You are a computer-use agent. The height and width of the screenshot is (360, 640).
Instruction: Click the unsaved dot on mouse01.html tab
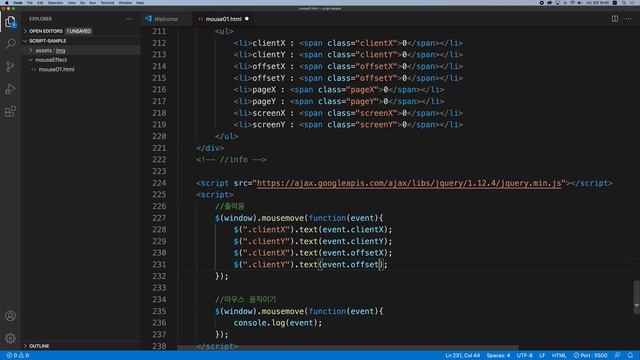(x=247, y=19)
